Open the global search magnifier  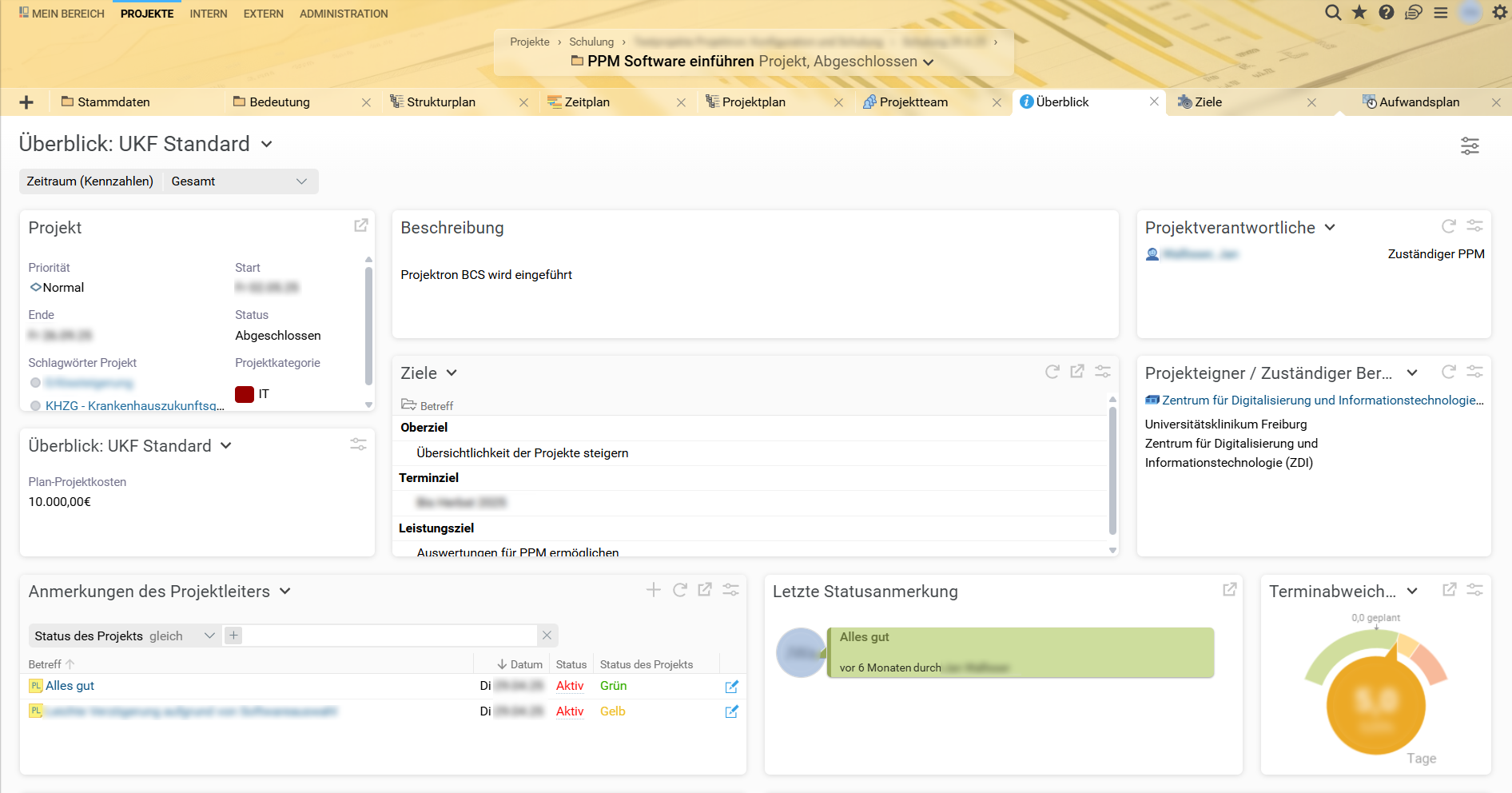point(1333,13)
